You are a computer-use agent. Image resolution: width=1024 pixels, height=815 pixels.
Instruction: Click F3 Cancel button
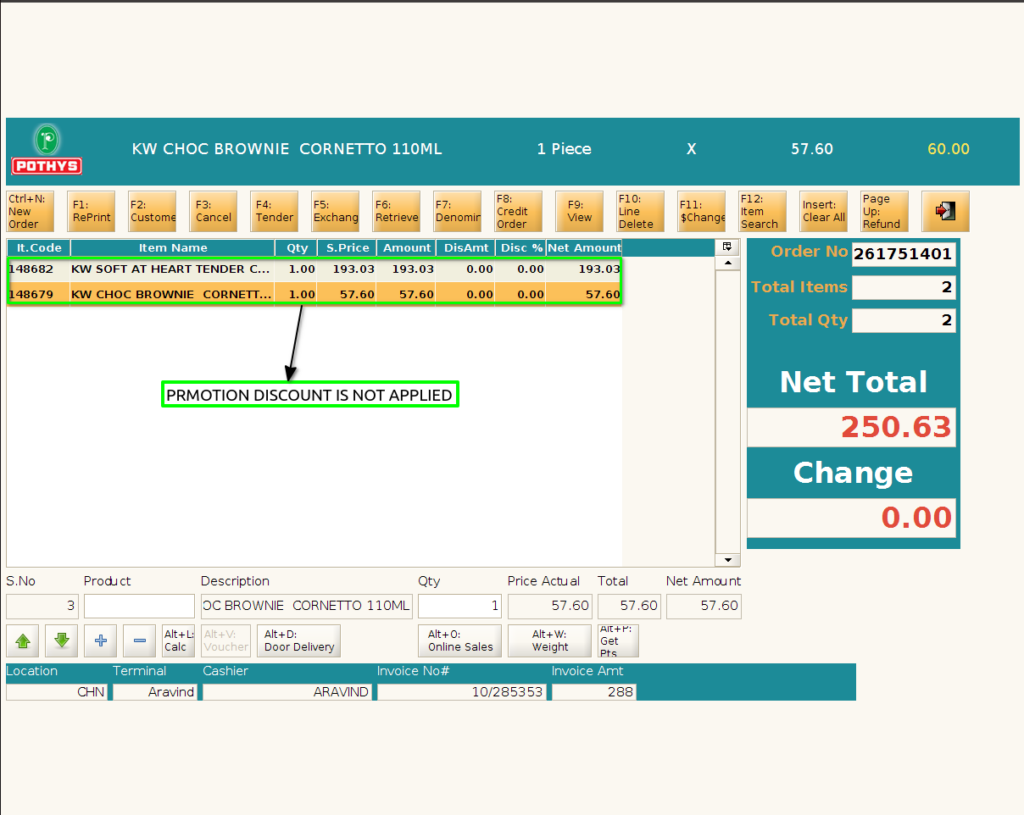click(213, 211)
